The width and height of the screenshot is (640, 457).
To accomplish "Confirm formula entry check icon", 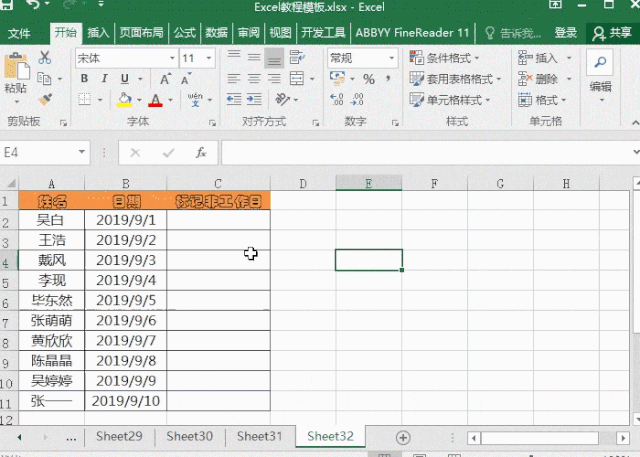I will pos(168,153).
